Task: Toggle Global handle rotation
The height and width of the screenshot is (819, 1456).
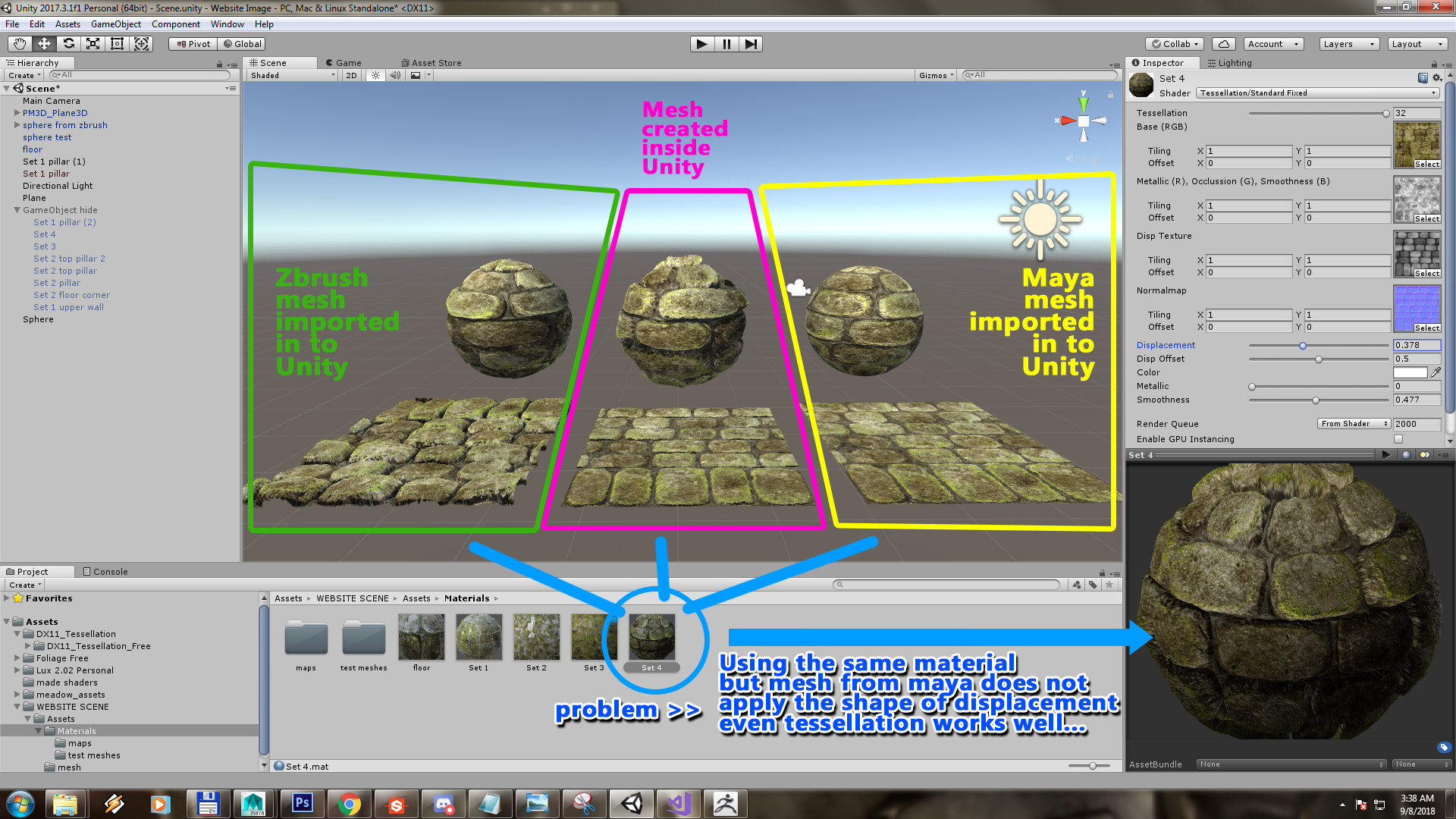Action: click(242, 44)
